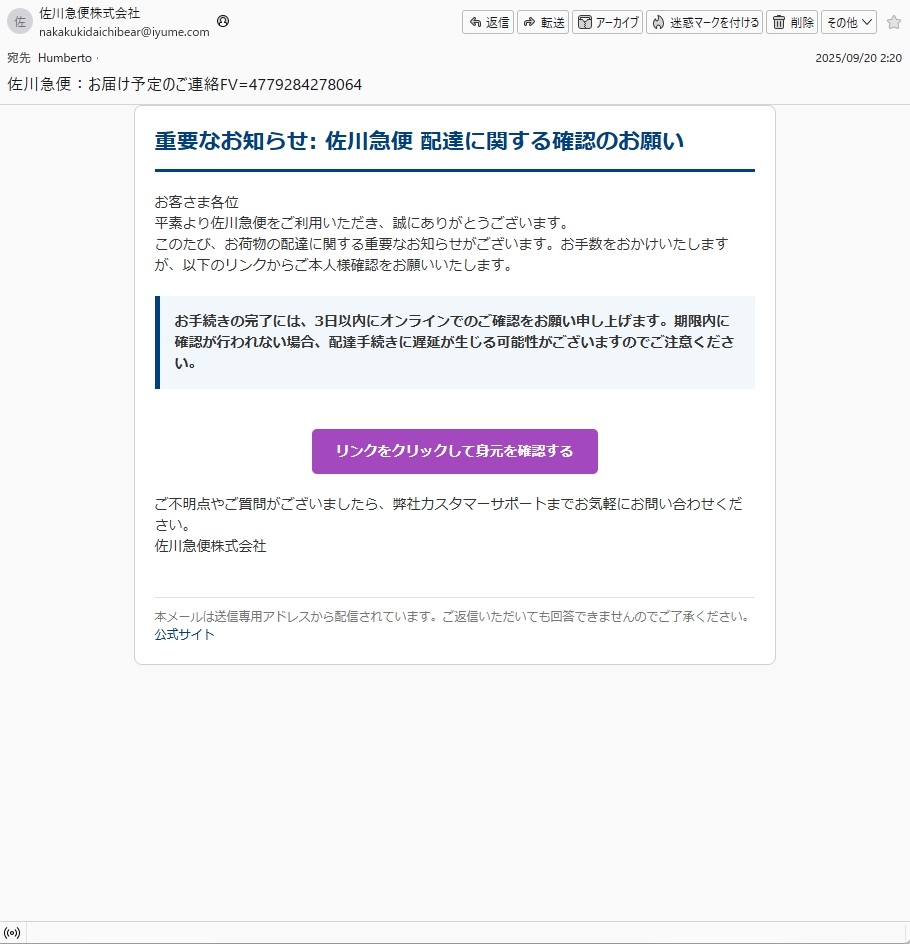910x944 pixels.
Task: Click recipient Humberto in 宛先 field
Action: pos(65,58)
